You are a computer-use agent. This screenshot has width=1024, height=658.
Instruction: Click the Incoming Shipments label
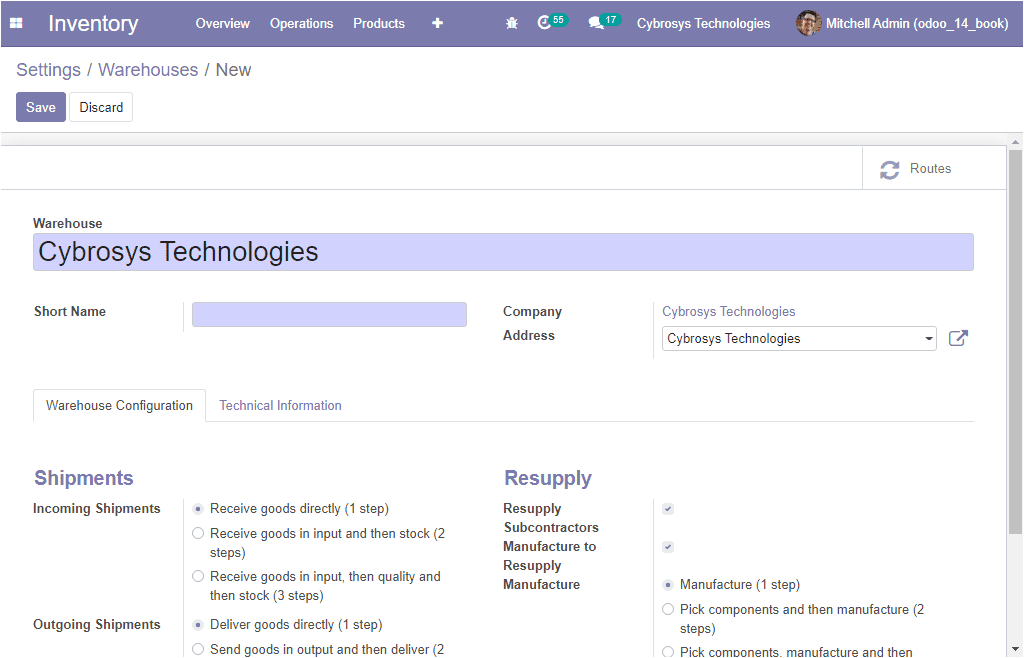point(97,509)
